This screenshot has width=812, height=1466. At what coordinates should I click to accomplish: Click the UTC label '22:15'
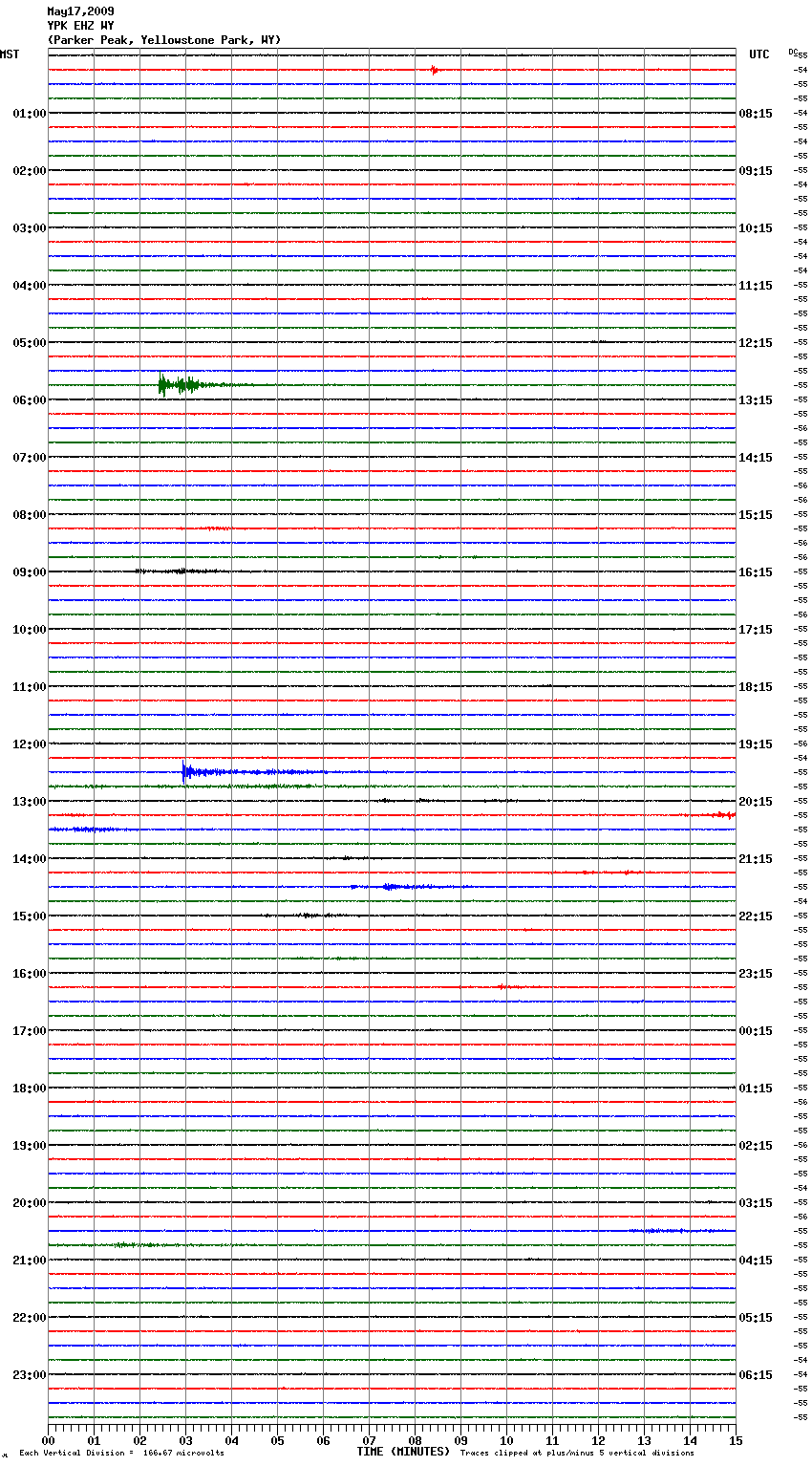(756, 916)
